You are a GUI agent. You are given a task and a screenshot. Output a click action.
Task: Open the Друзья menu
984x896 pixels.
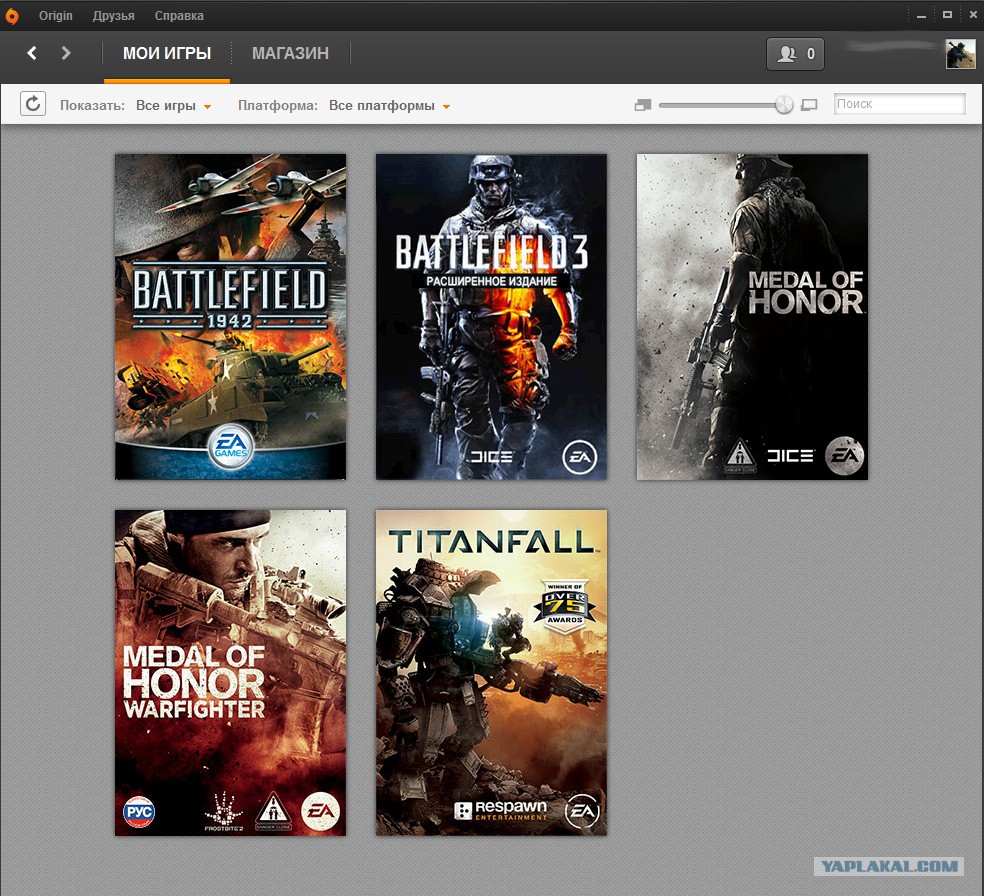pos(113,16)
